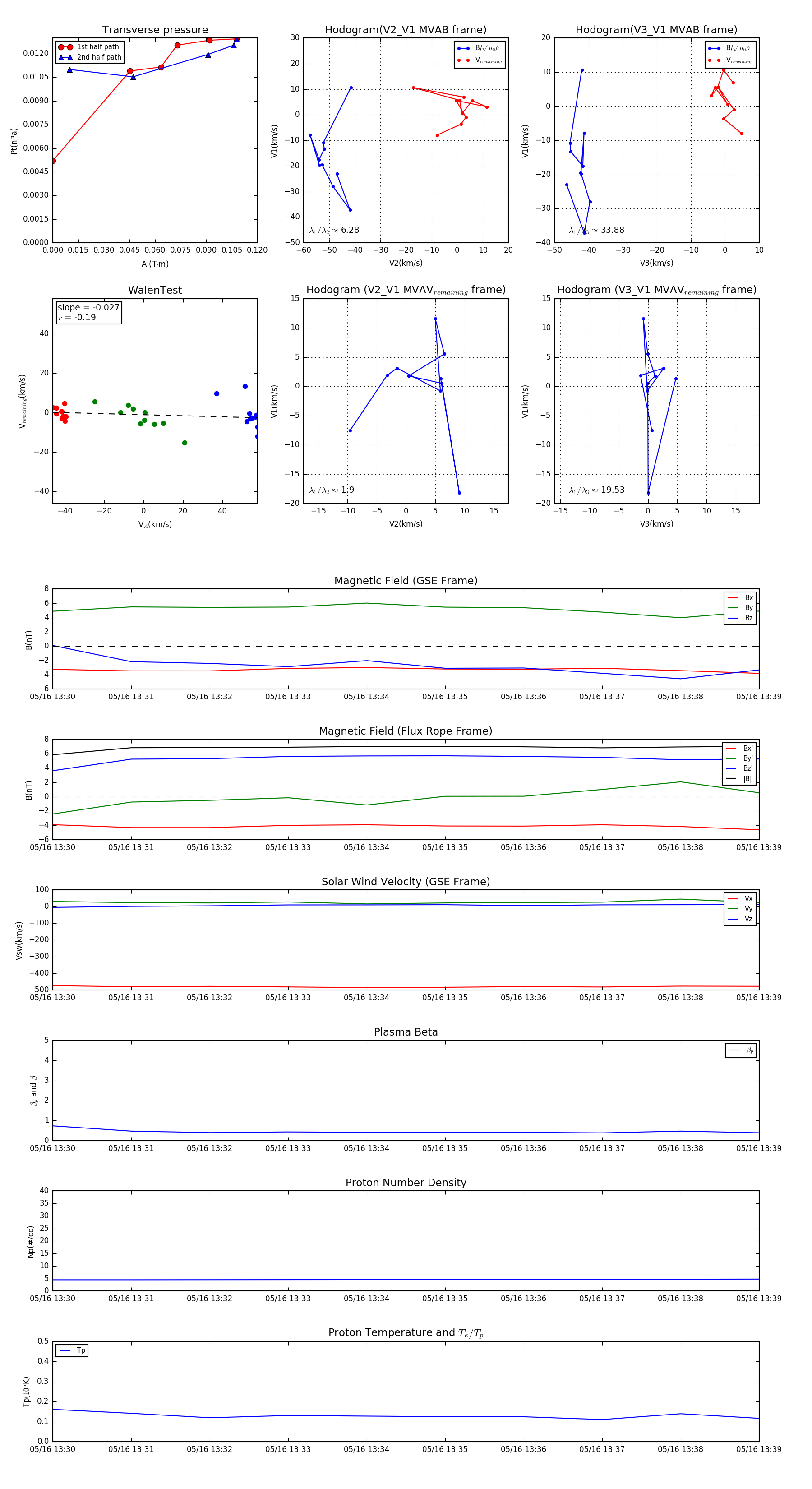Select the 'By' legend entry in the GSE magnetic plot
The image size is (812, 1489).
click(x=740, y=607)
